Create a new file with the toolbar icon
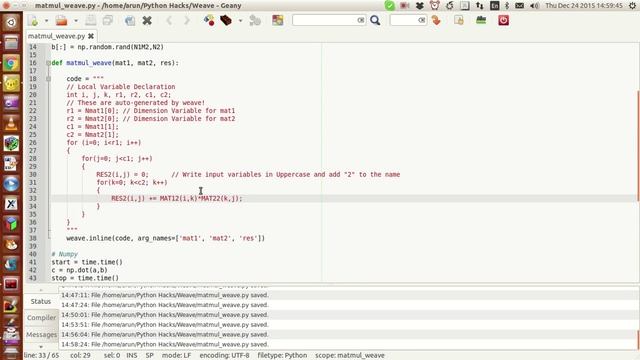The image size is (640, 360). (x=33, y=20)
